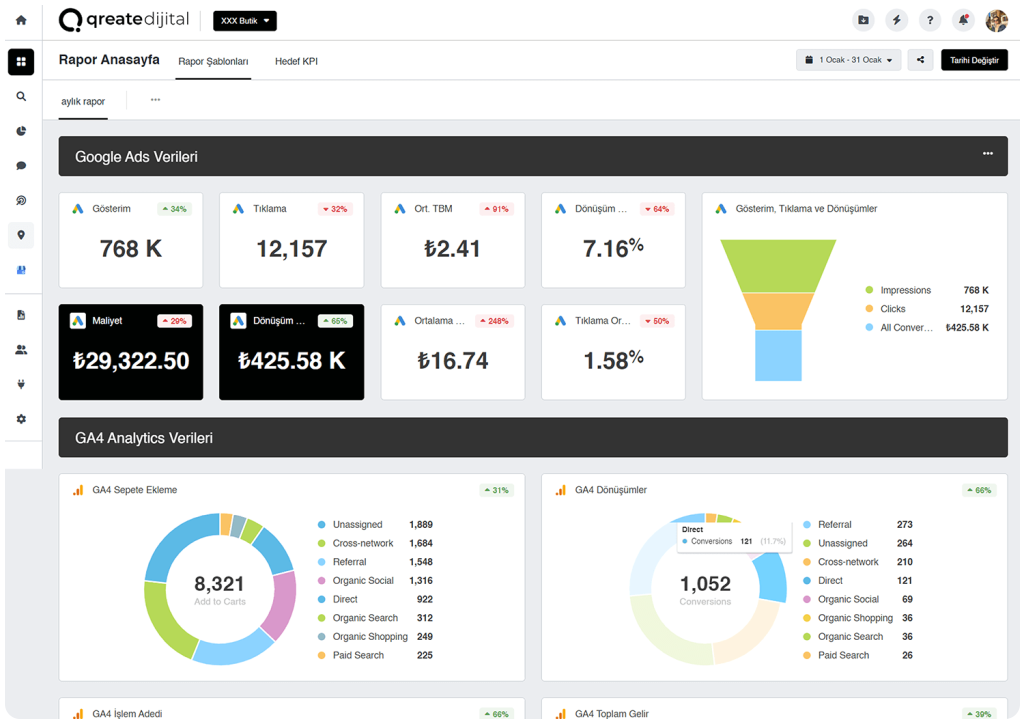This screenshot has width=1024, height=724.
Task: Click the lightning bolt icon in the header
Action: (x=897, y=20)
